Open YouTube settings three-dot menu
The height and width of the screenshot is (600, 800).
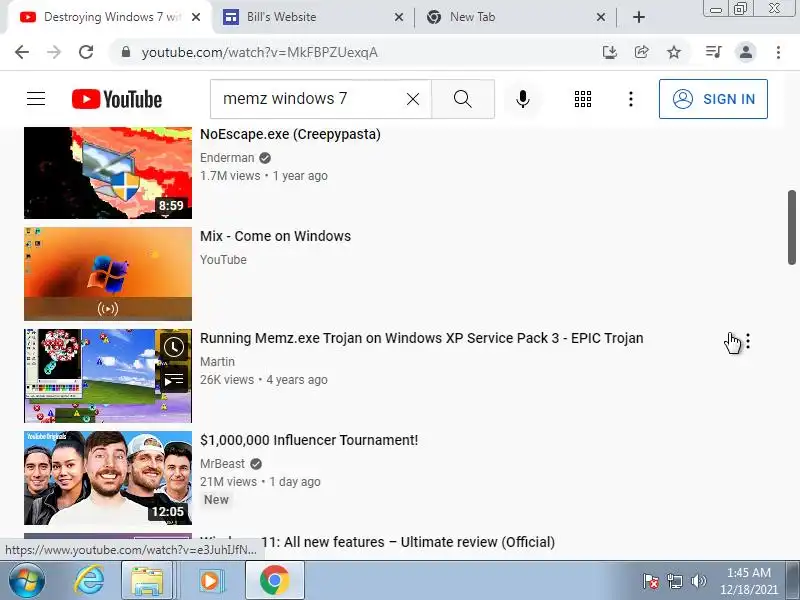coord(631,99)
